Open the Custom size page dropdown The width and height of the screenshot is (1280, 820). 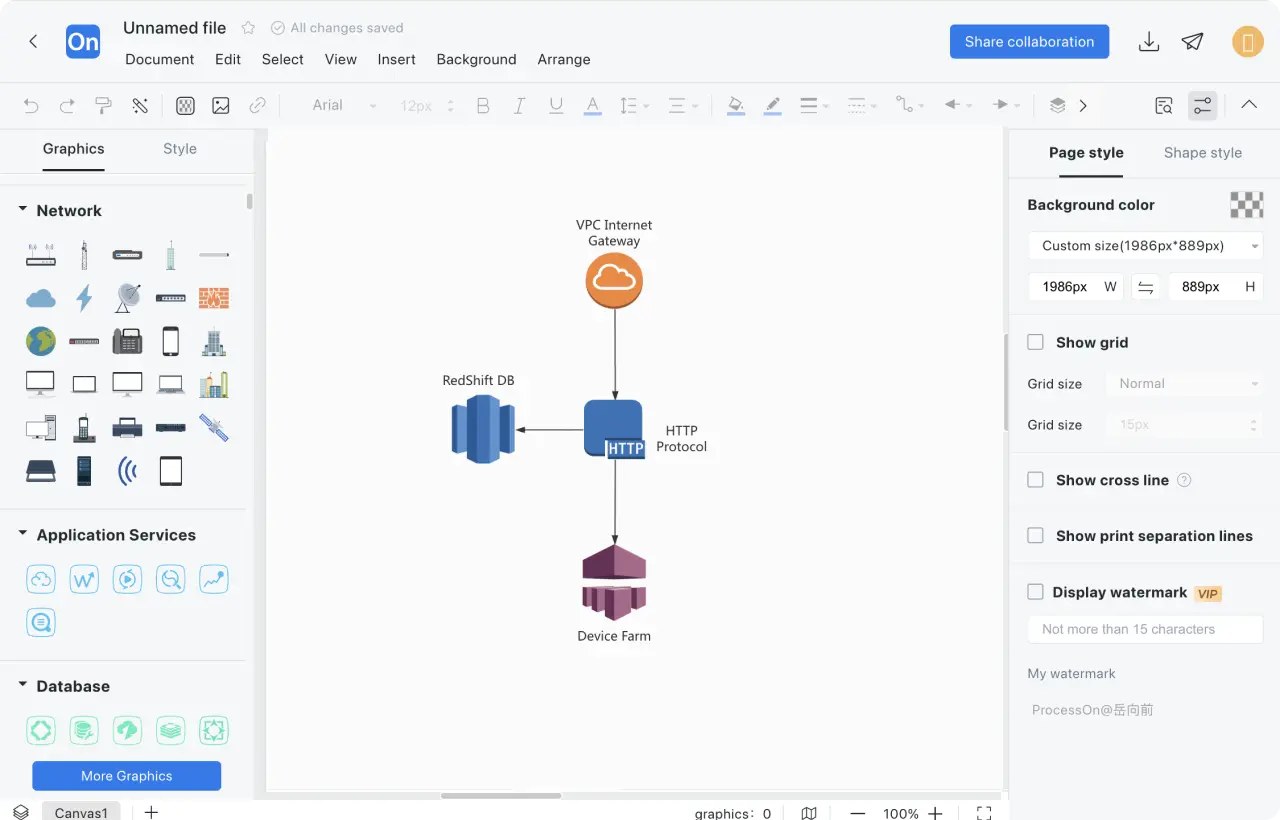tap(1145, 246)
